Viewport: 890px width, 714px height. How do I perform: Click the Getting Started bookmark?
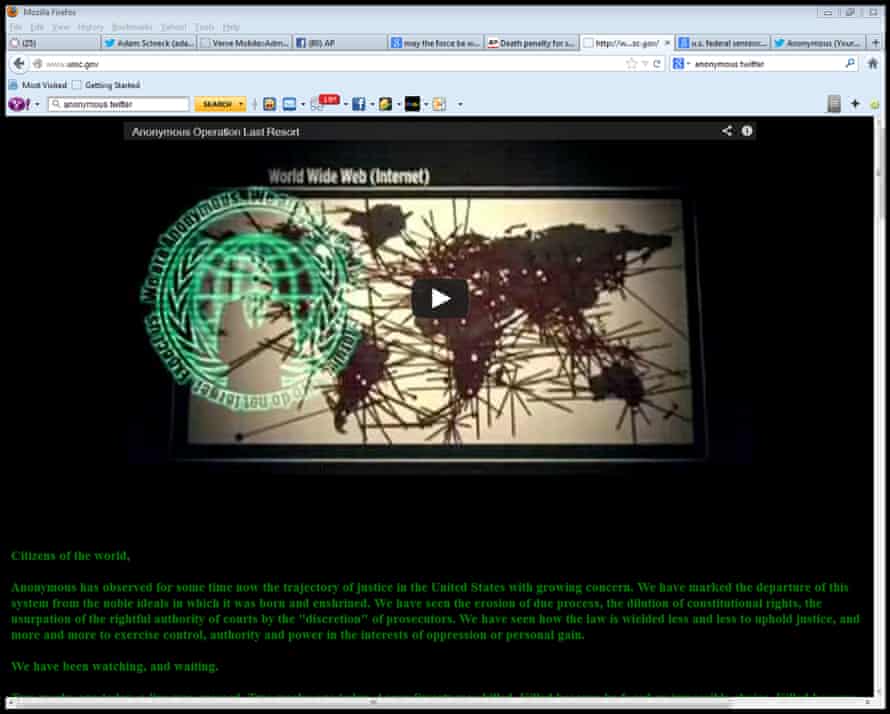111,84
